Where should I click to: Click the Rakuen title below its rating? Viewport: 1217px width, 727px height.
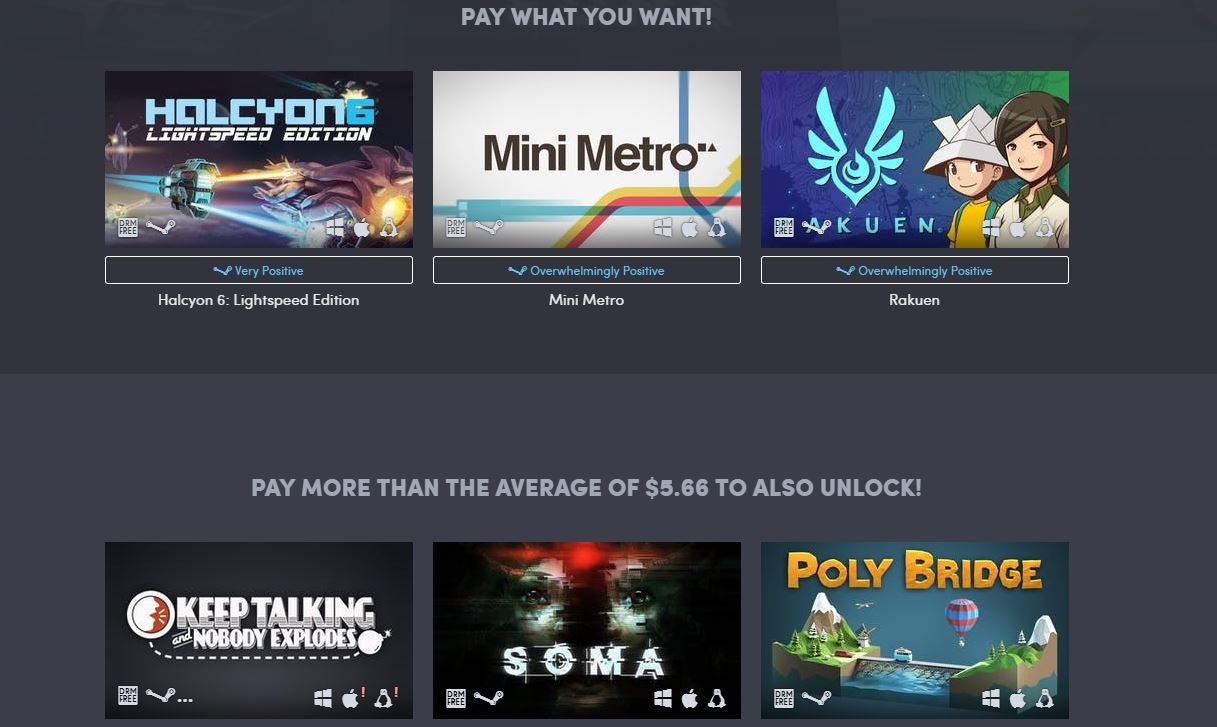(x=915, y=300)
